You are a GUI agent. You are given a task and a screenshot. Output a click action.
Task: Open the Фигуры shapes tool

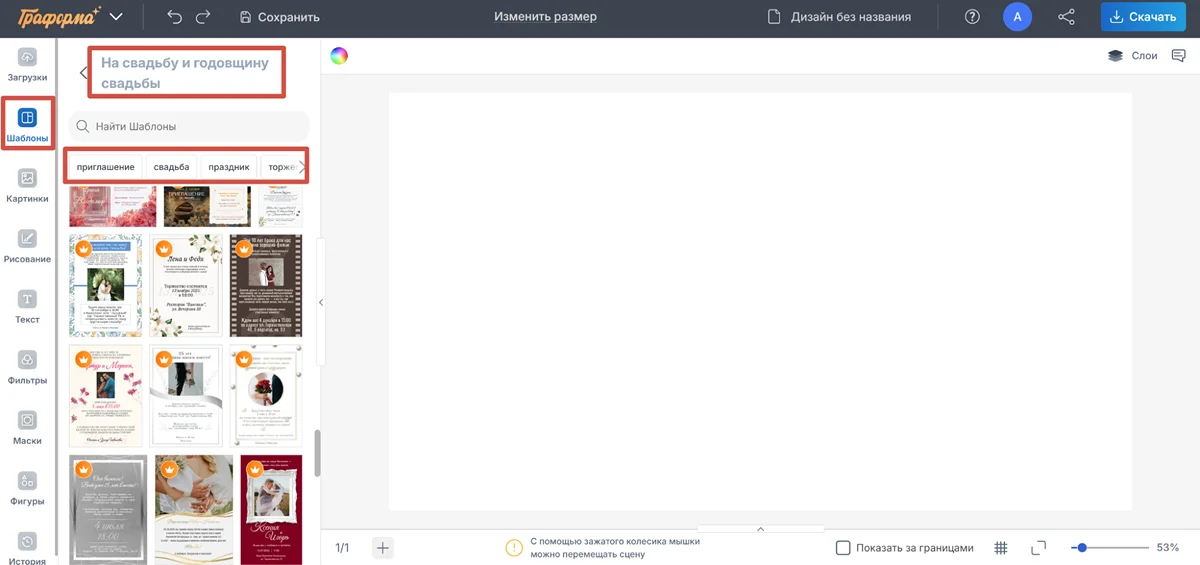click(28, 489)
